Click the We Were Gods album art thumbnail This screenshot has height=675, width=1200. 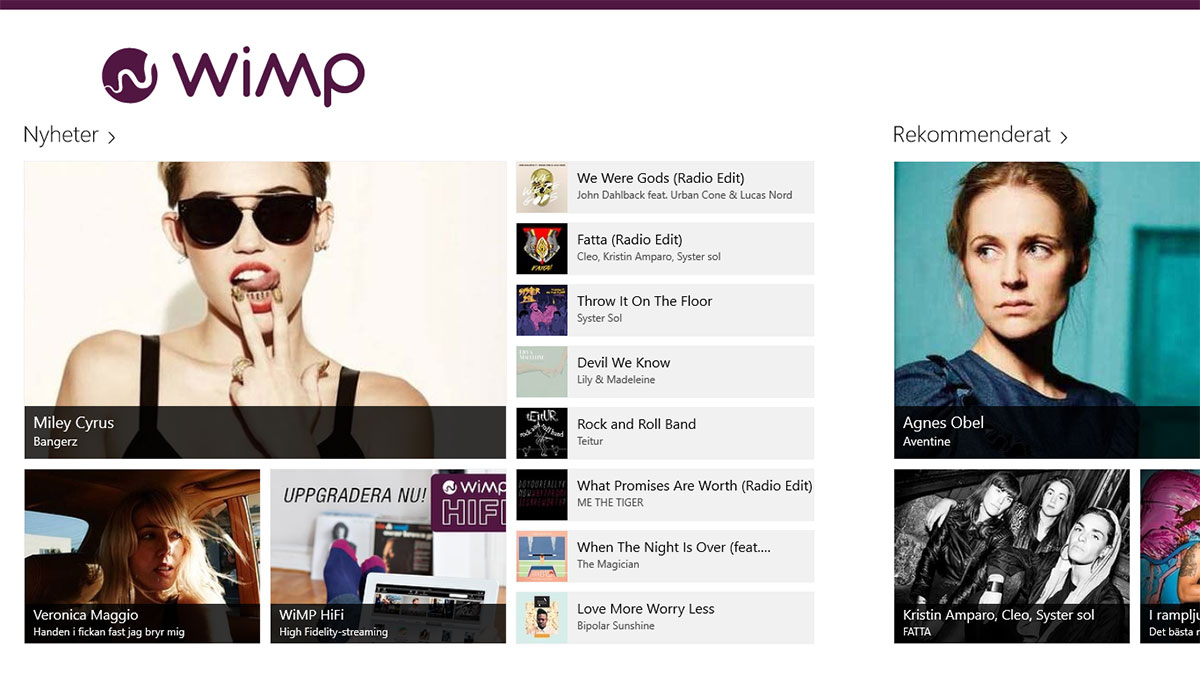[542, 186]
